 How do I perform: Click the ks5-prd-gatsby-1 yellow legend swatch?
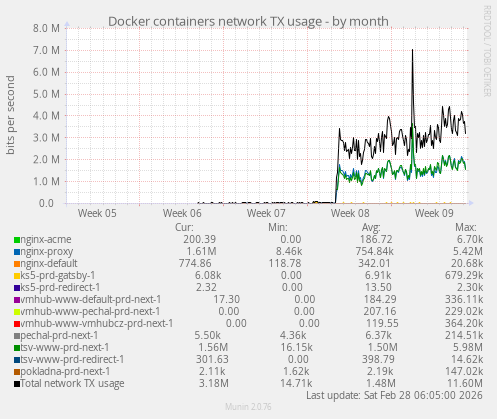(17, 276)
